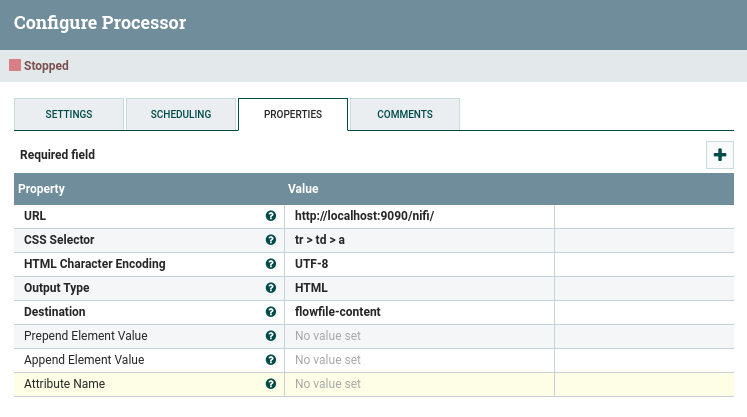Click the Destination help question icon

(x=271, y=312)
